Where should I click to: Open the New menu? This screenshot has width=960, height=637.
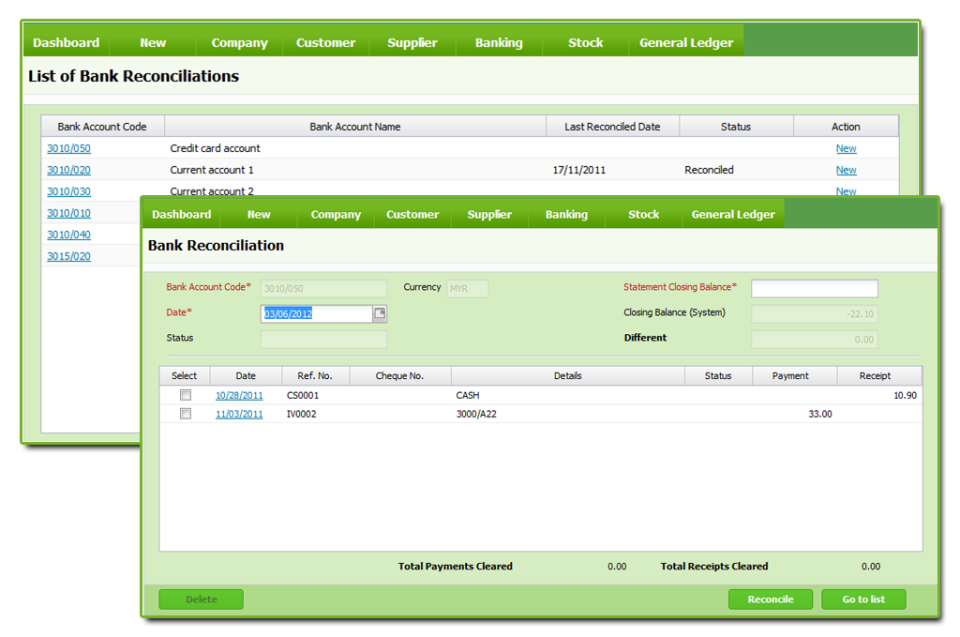click(x=258, y=214)
